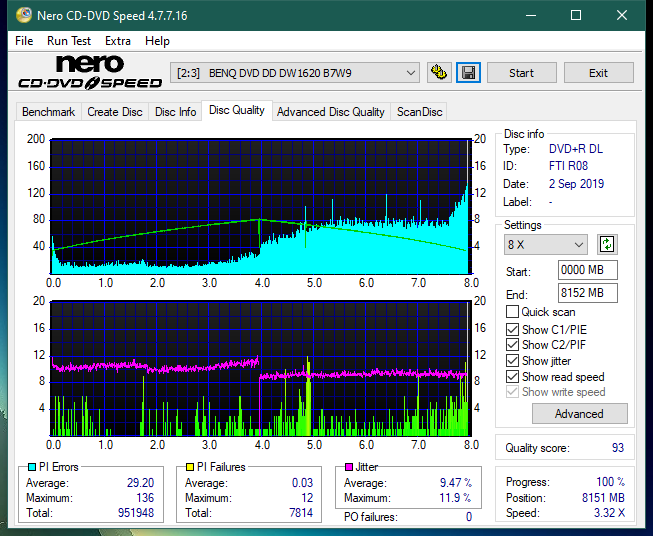Viewport: 653px width, 536px height.
Task: Click the PI Errors maximum value 136
Action: [145, 497]
